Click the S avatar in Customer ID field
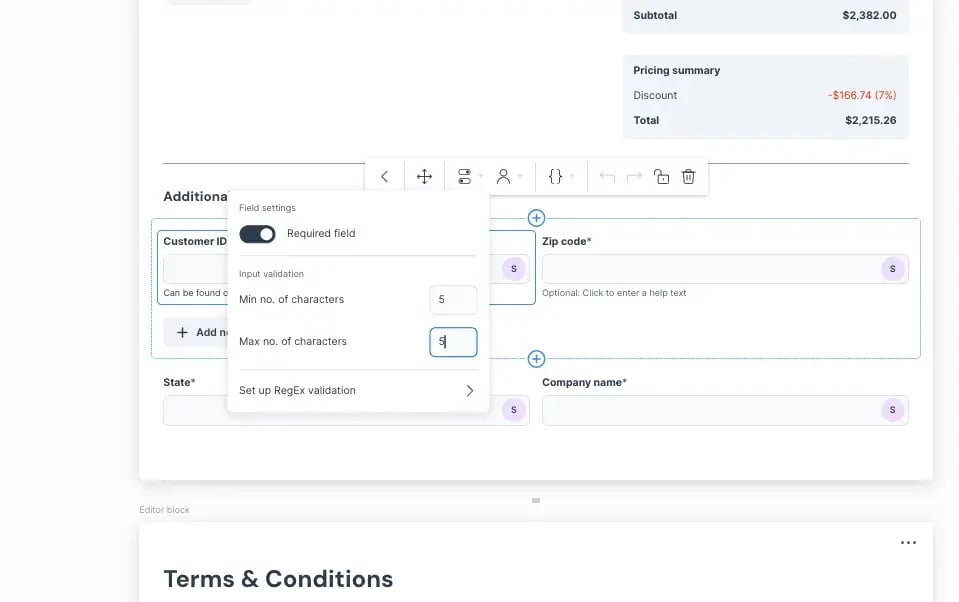The height and width of the screenshot is (602, 959). [514, 269]
